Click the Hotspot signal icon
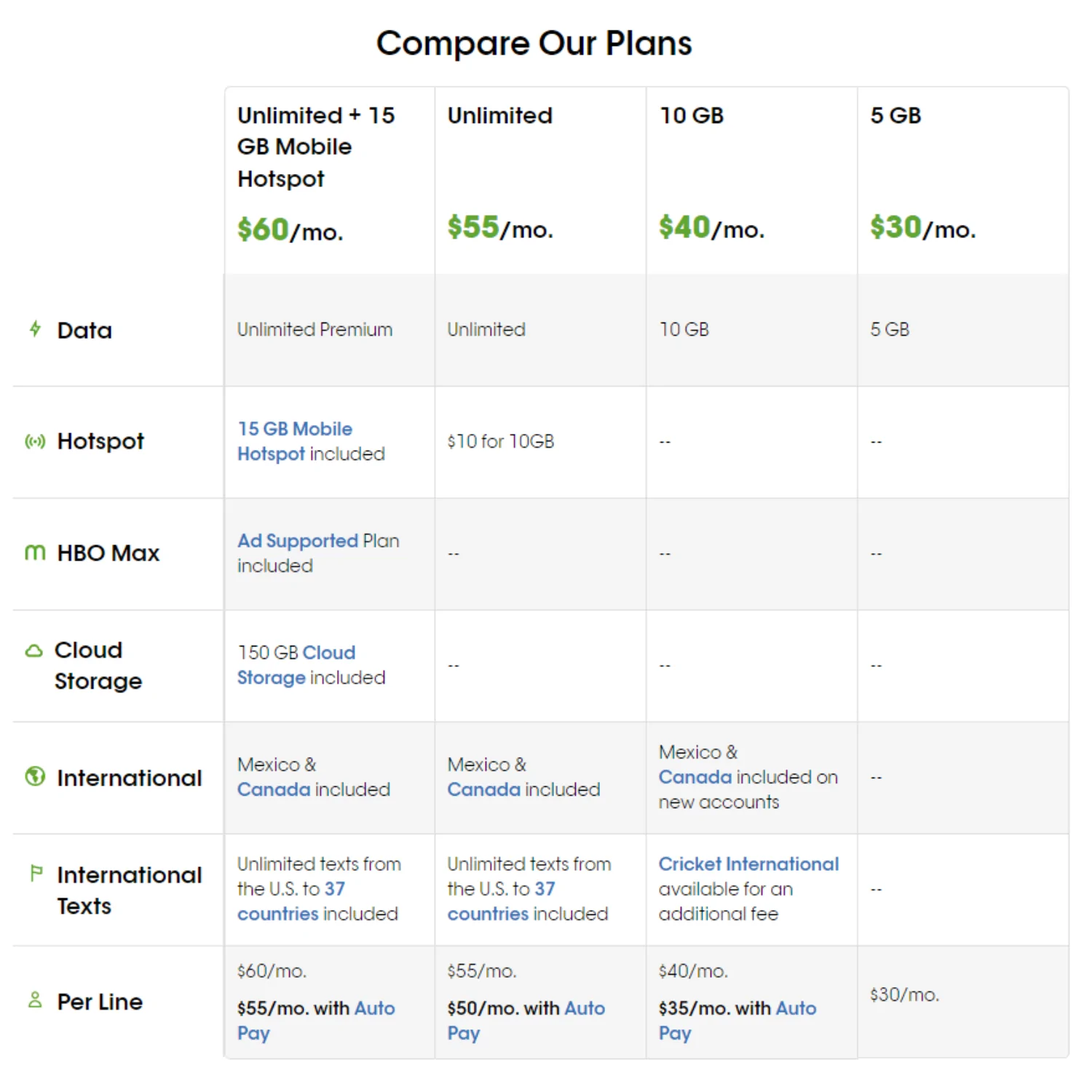 tap(34, 441)
